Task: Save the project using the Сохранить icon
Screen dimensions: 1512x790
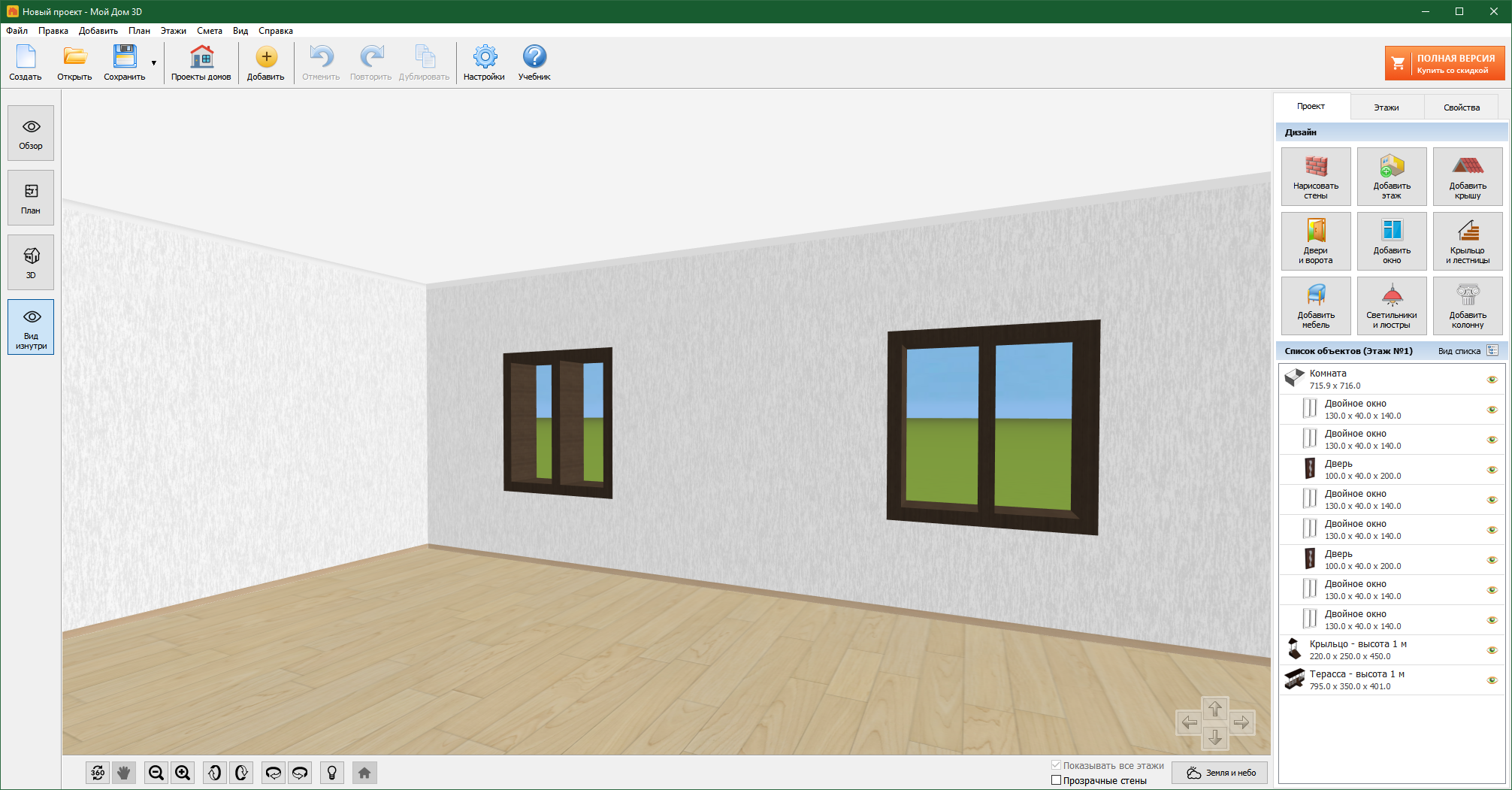Action: 125,62
